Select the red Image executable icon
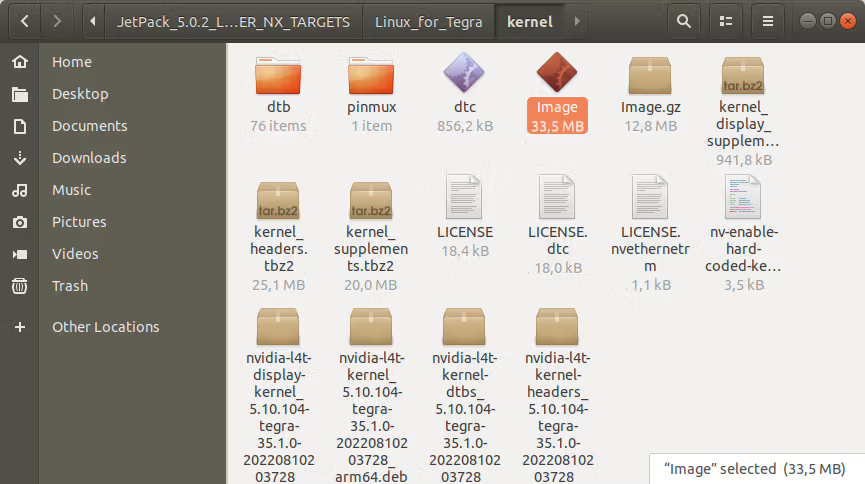The image size is (865, 484). (557, 73)
